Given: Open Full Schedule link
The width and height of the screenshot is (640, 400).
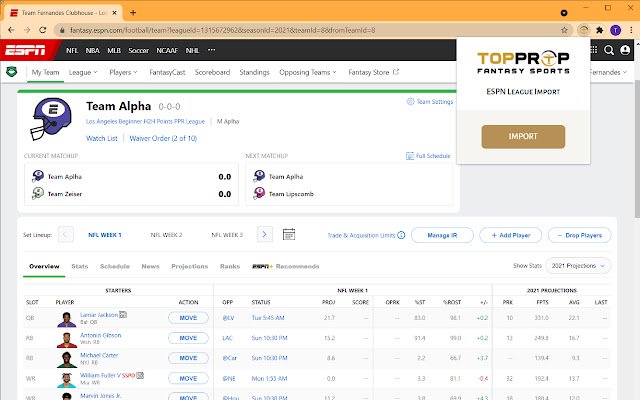Looking at the screenshot, I should point(428,156).
